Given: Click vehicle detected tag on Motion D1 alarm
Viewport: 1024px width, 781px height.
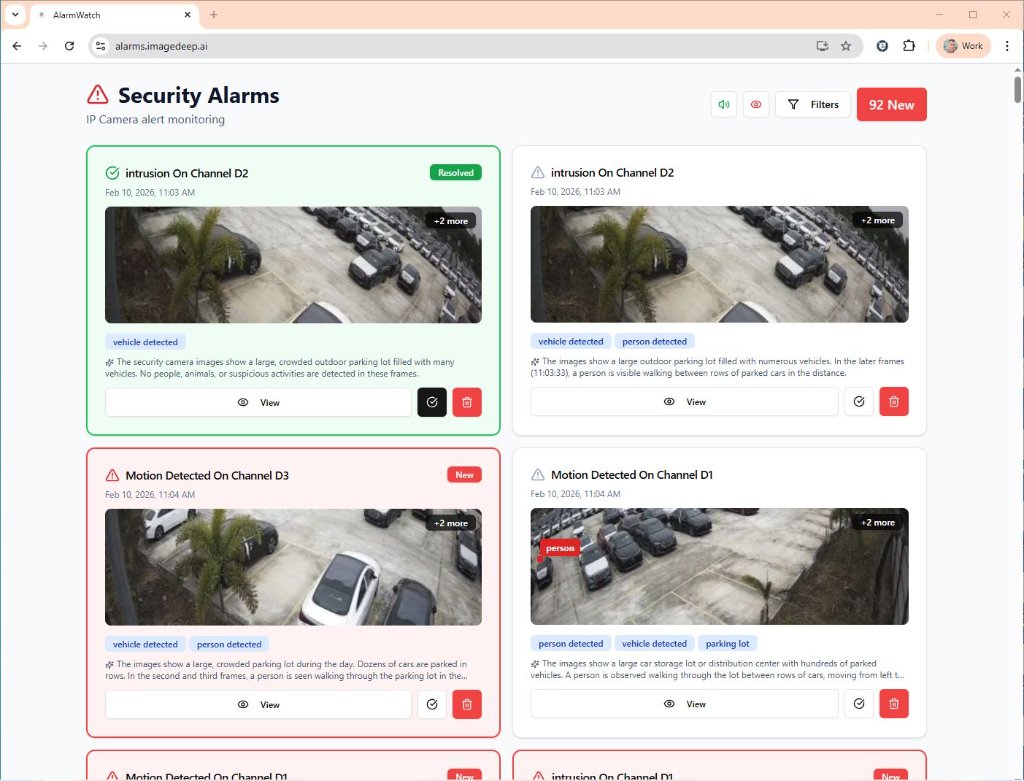Looking at the screenshot, I should pyautogui.click(x=654, y=644).
